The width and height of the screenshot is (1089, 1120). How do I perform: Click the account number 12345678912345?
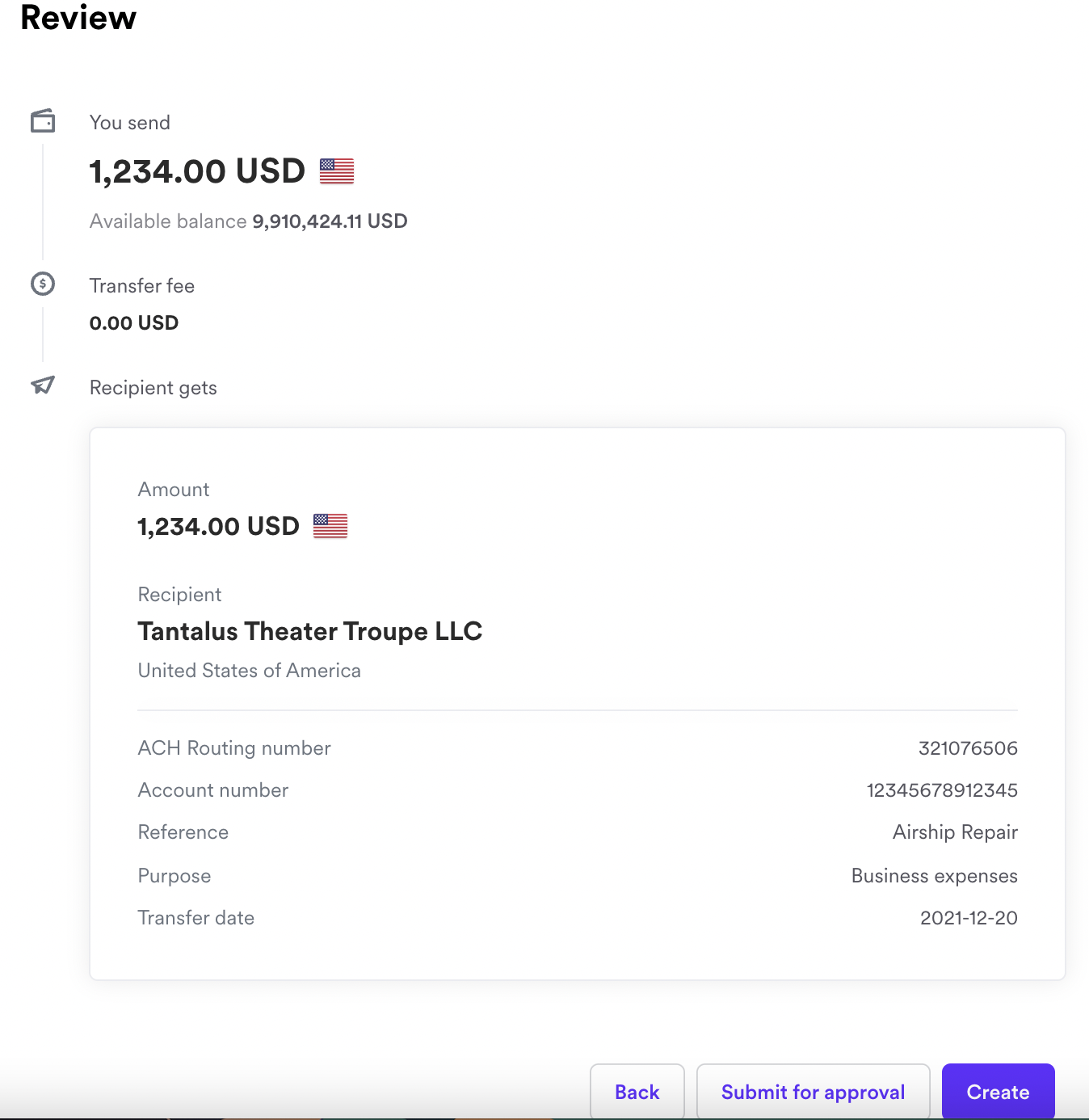tap(942, 790)
